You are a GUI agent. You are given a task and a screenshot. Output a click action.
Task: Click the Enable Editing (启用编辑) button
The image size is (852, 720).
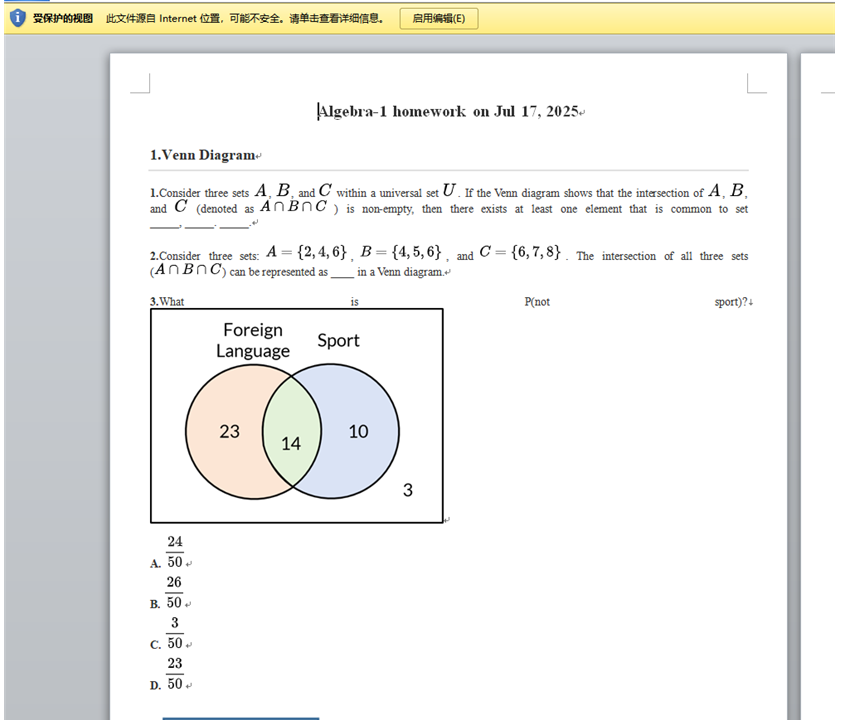coord(438,18)
